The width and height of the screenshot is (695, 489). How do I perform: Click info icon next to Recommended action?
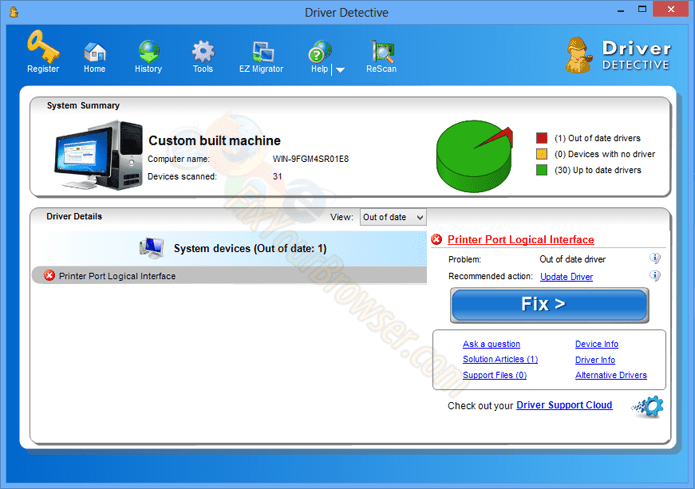[x=655, y=276]
